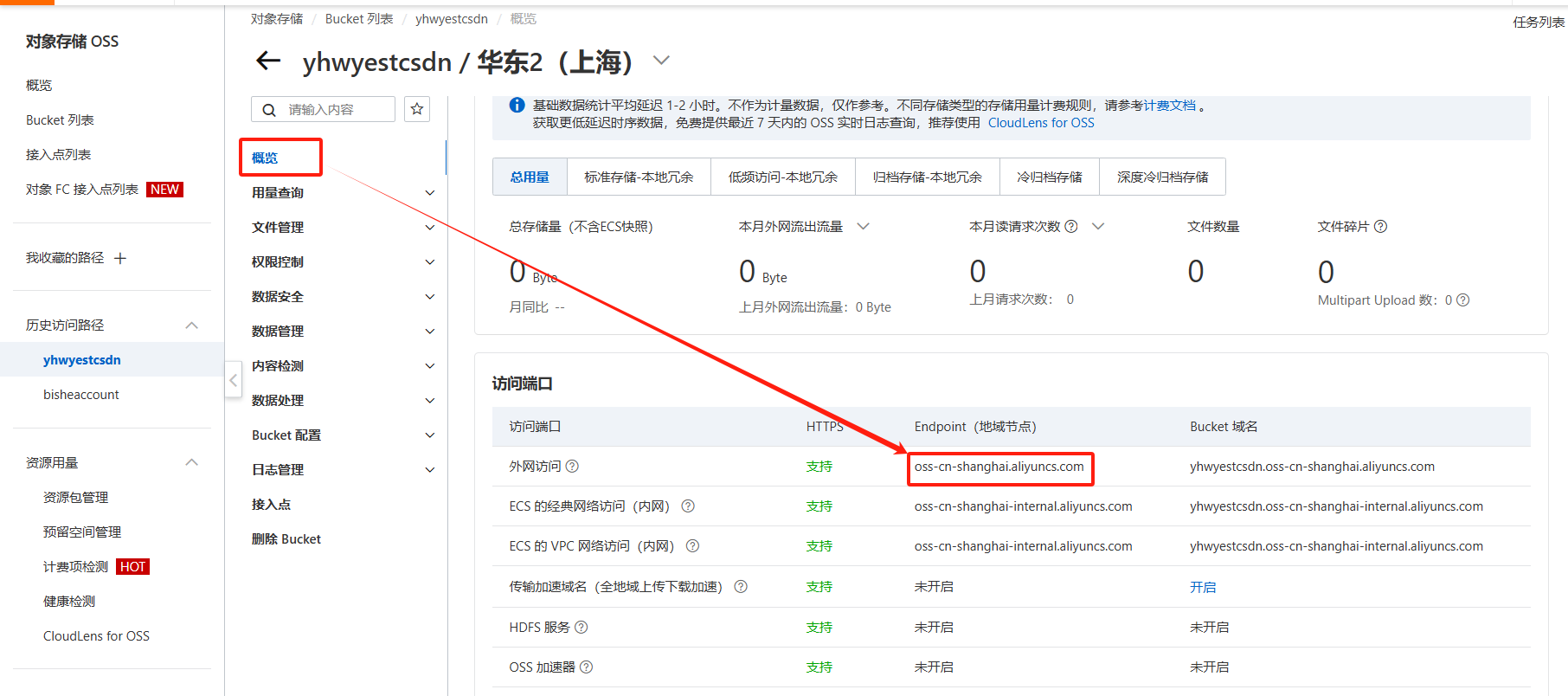Click the star favorite icon beside search
This screenshot has height=696, width=1568.
point(417,109)
